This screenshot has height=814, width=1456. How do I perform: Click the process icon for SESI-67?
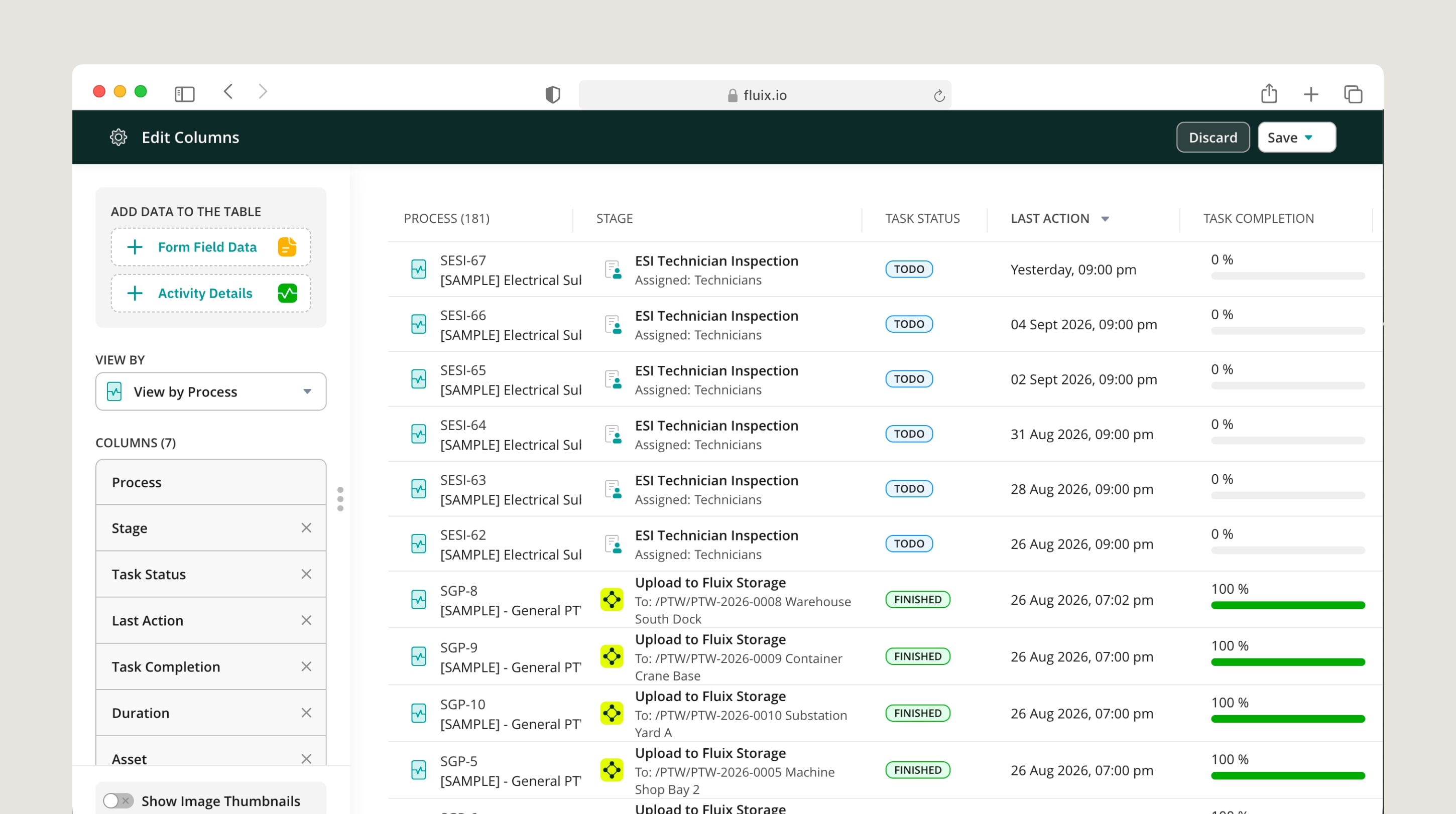[x=418, y=269]
